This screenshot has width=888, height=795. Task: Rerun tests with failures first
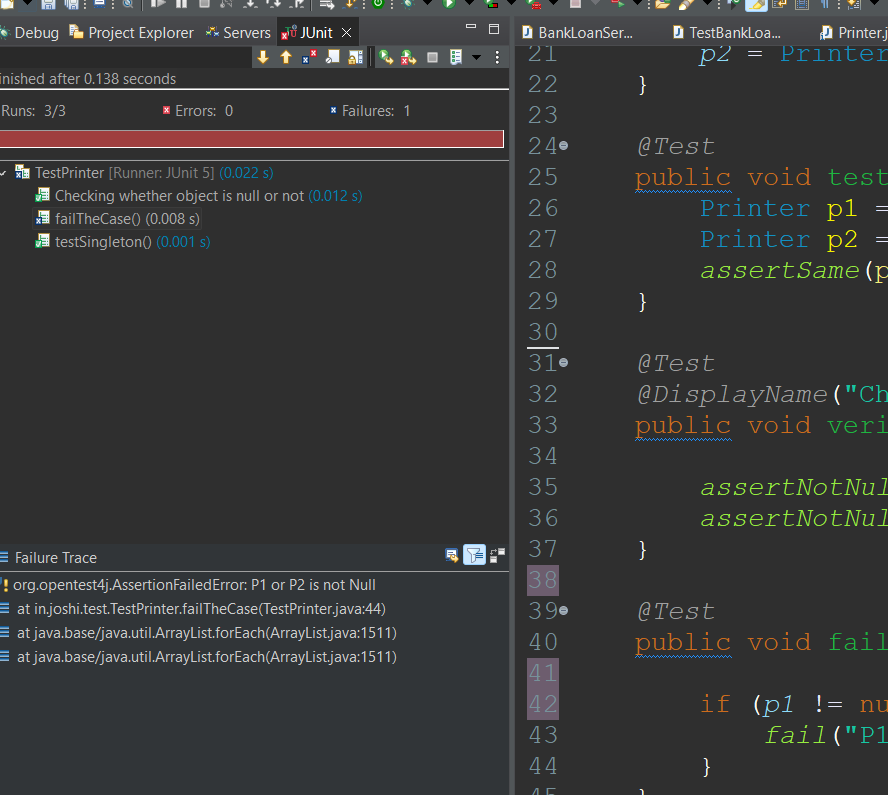pyautogui.click(x=409, y=57)
